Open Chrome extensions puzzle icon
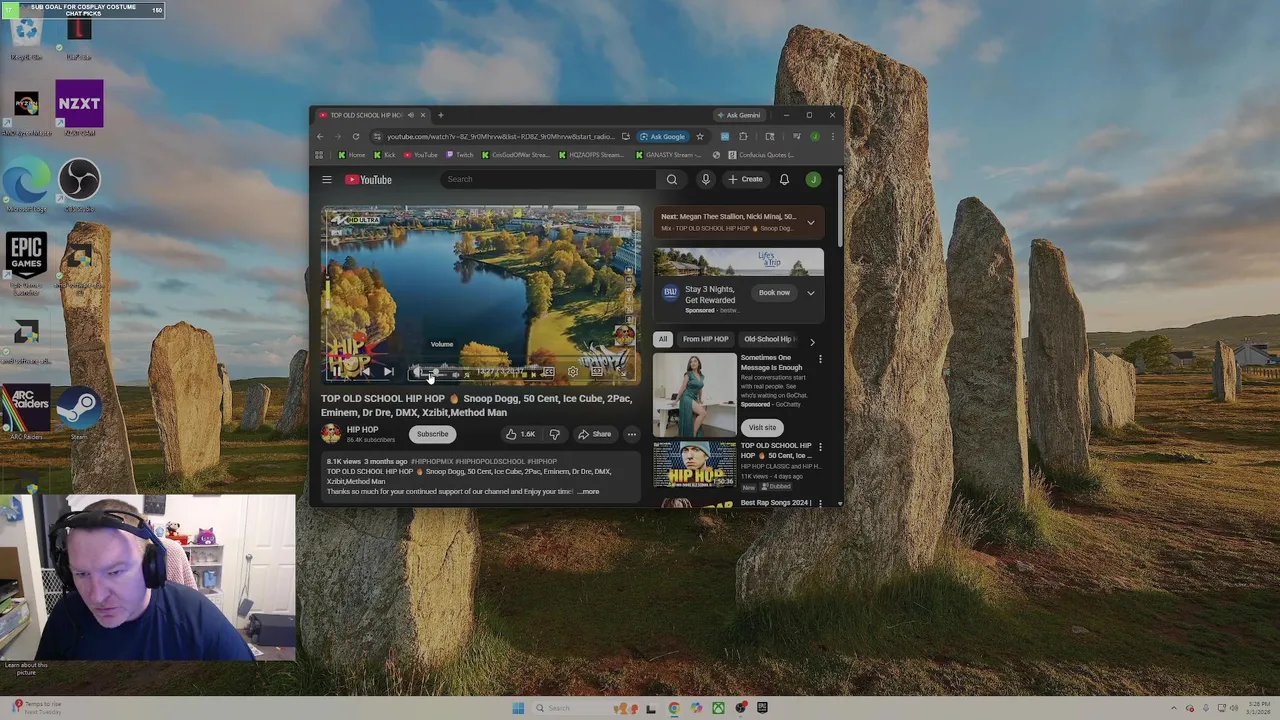Viewport: 1280px width, 720px height. pyautogui.click(x=743, y=136)
